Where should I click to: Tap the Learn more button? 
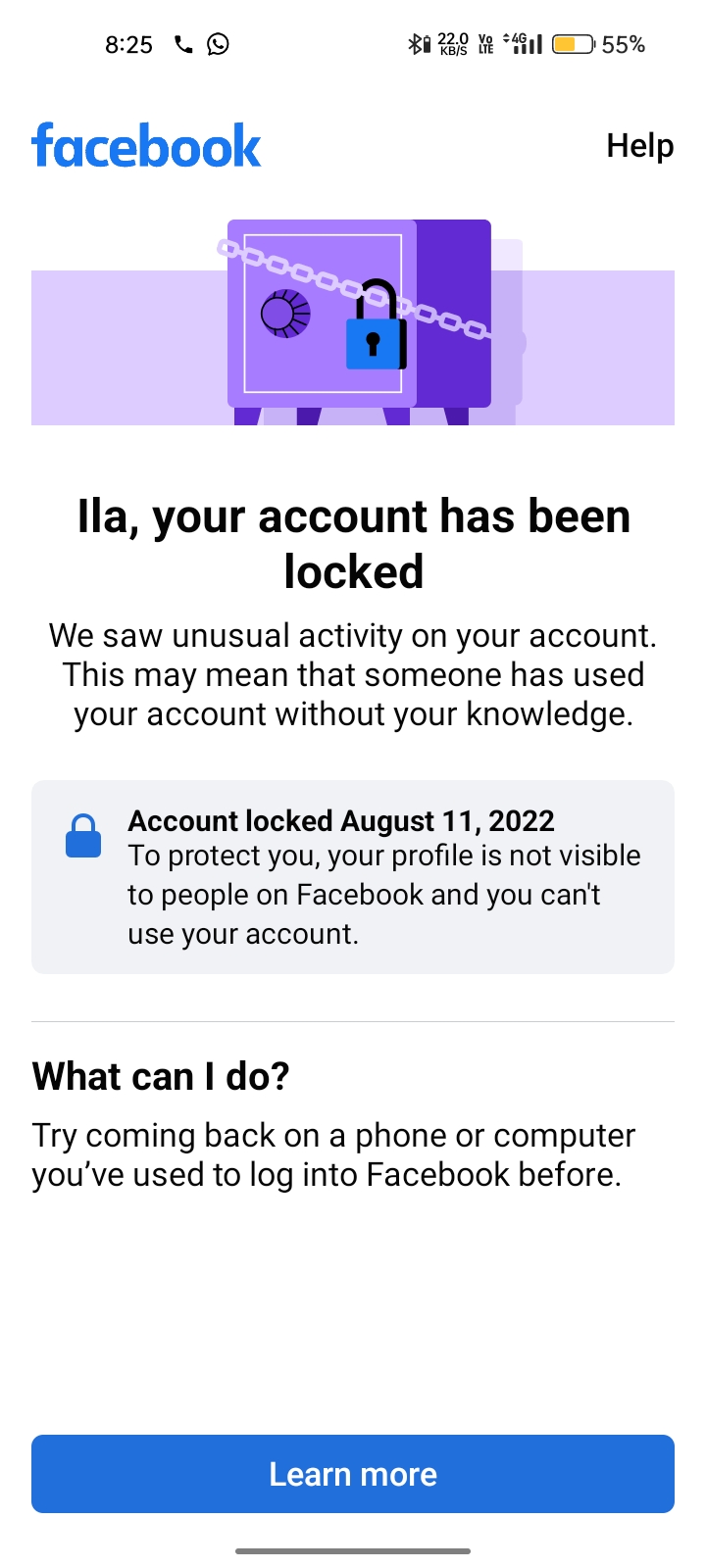click(x=353, y=1473)
